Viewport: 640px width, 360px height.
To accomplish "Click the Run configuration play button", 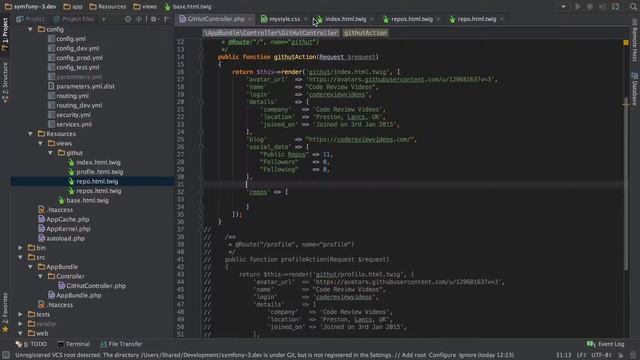I will (x=578, y=7).
